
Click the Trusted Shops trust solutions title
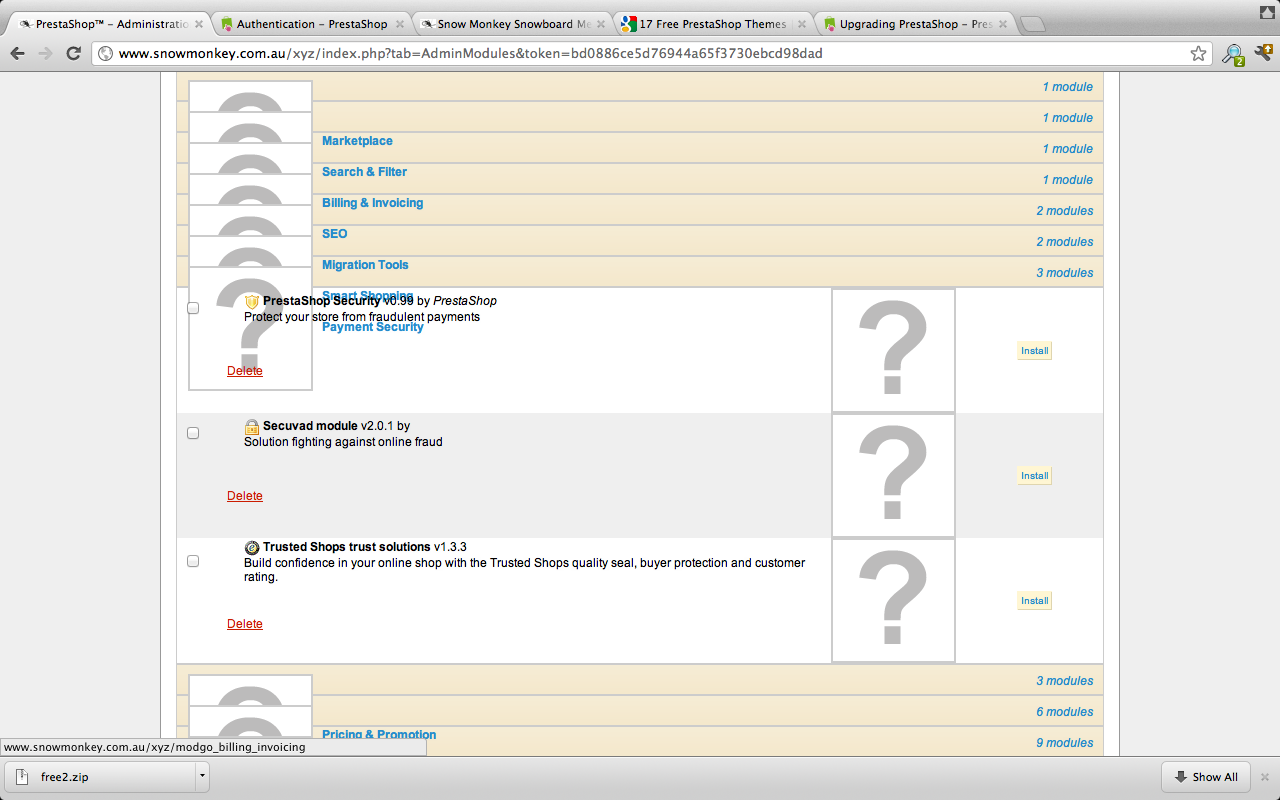pyautogui.click(x=346, y=547)
